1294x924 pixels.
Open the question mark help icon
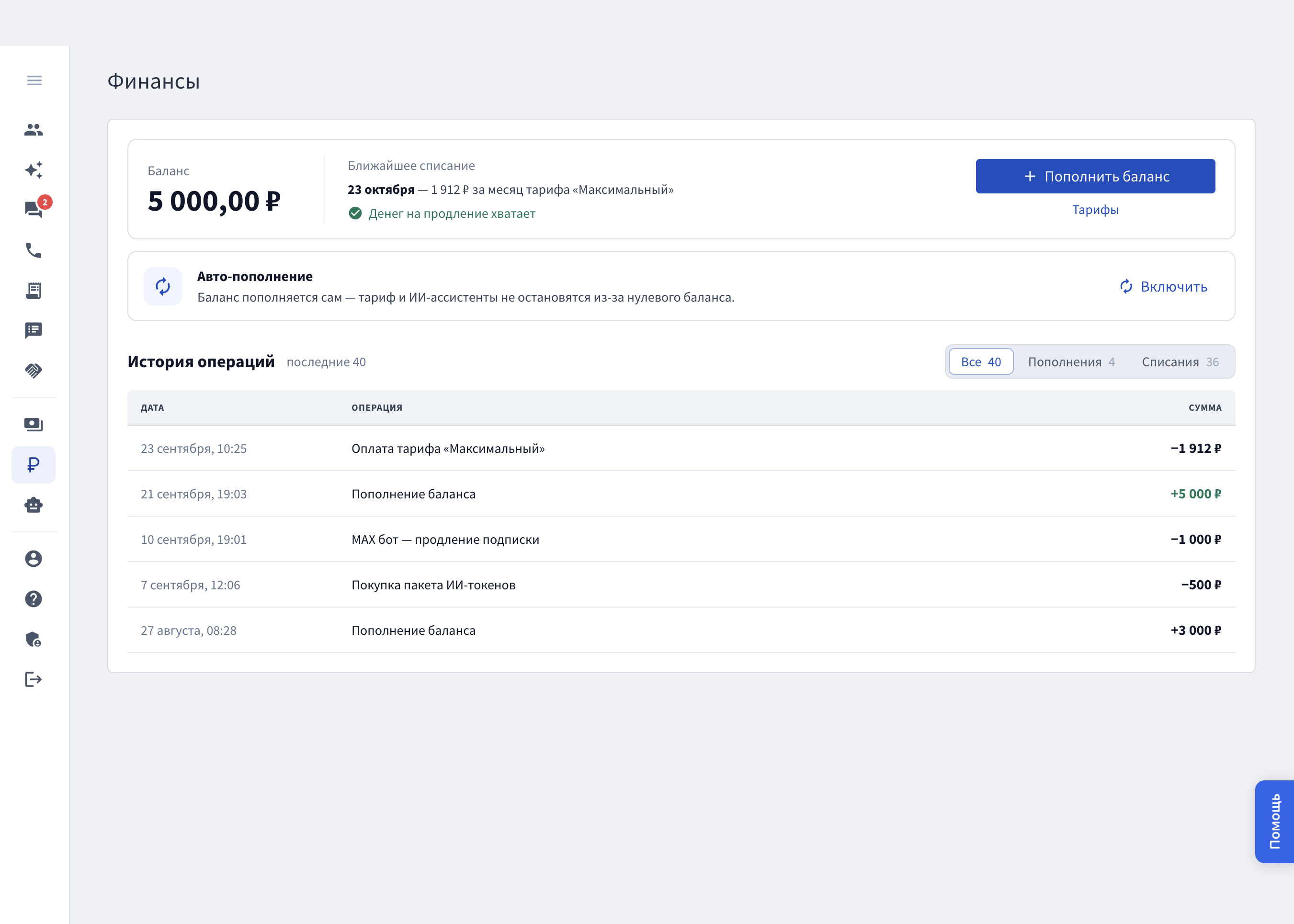(x=34, y=598)
